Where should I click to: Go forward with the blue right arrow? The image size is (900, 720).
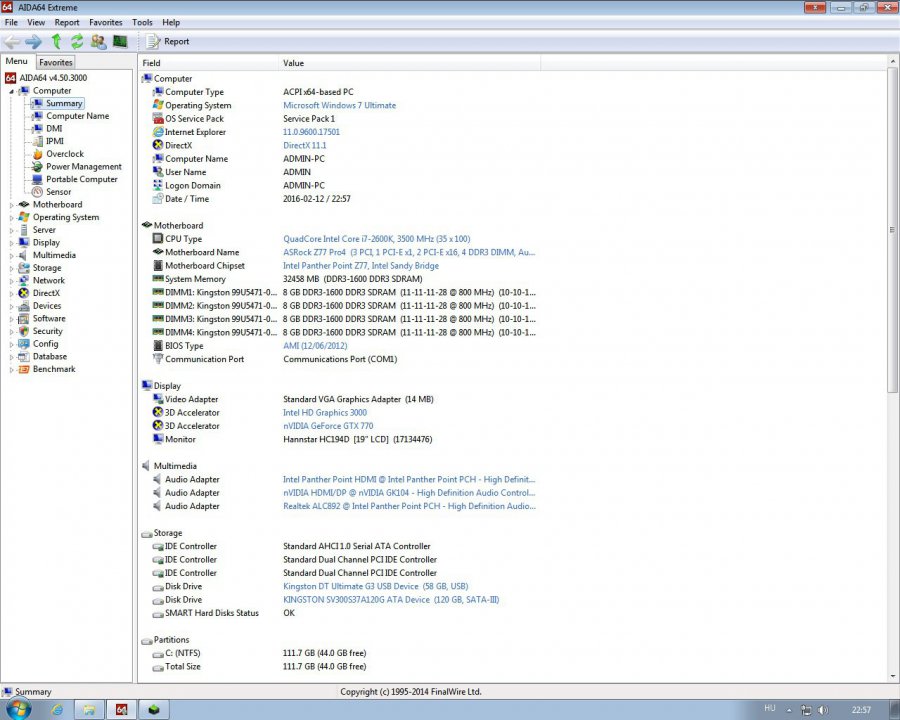(33, 41)
